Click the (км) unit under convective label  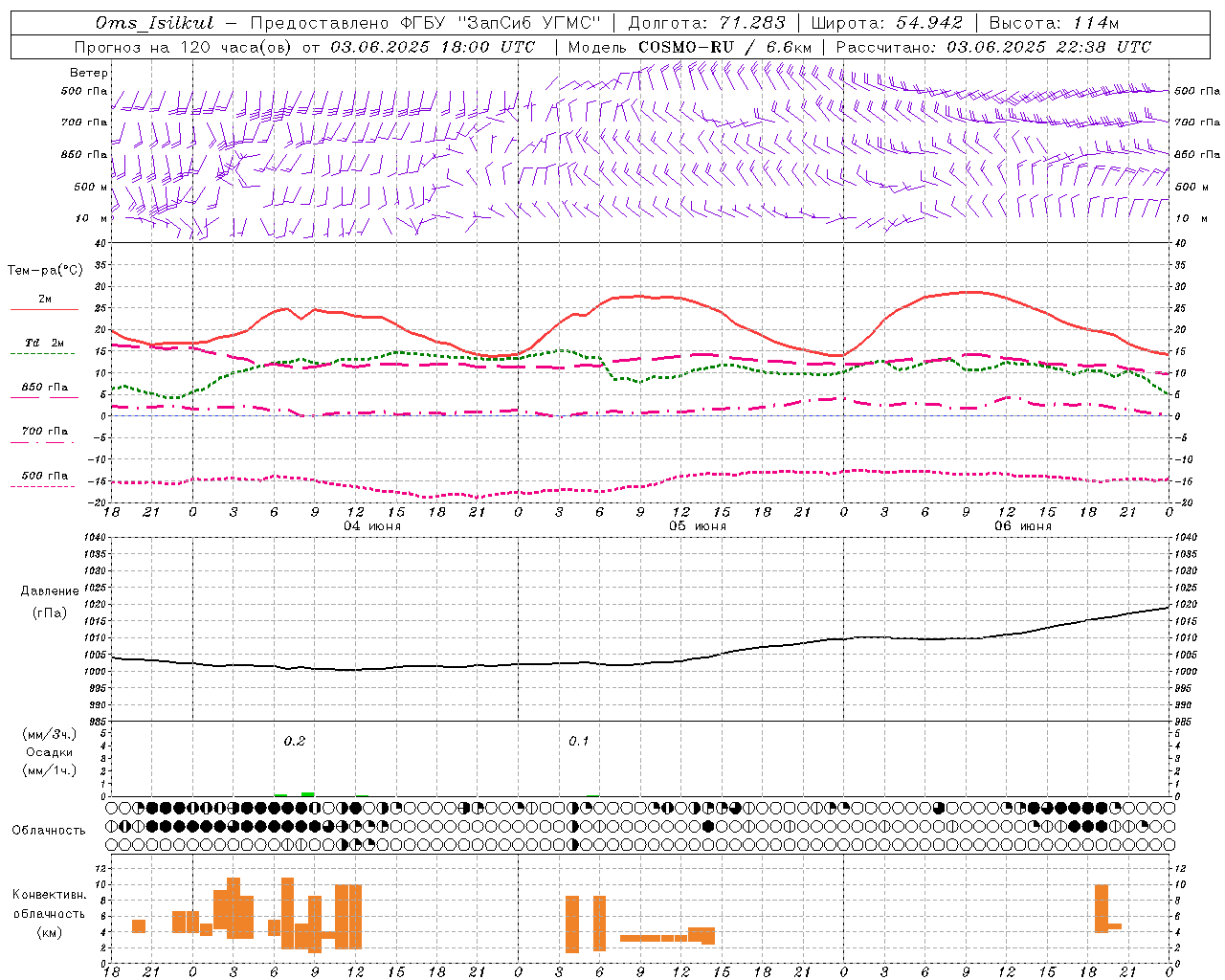pos(51,931)
